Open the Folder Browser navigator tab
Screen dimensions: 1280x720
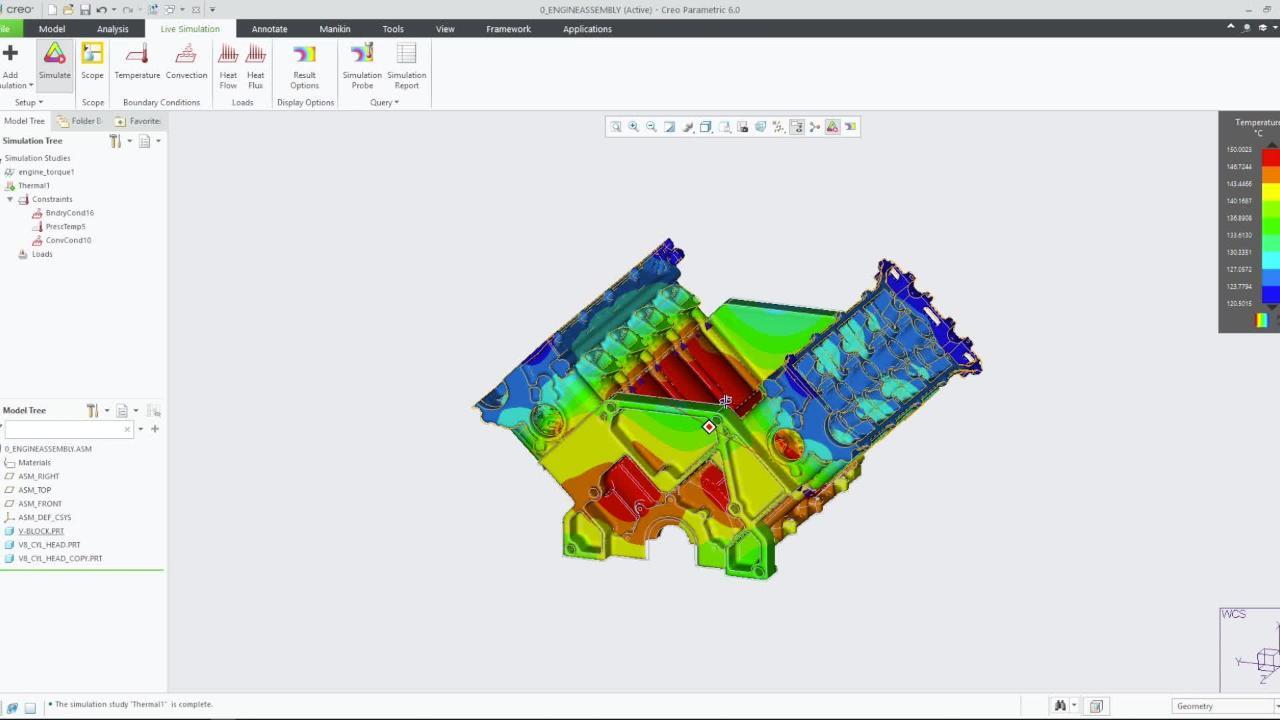tap(80, 121)
